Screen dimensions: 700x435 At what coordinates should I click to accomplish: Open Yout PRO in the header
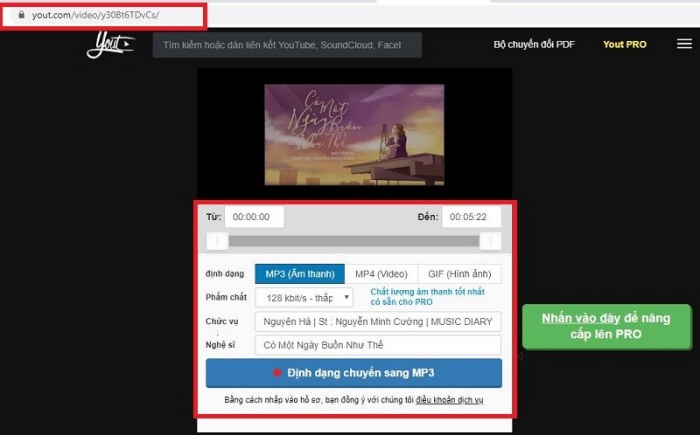pyautogui.click(x=625, y=44)
